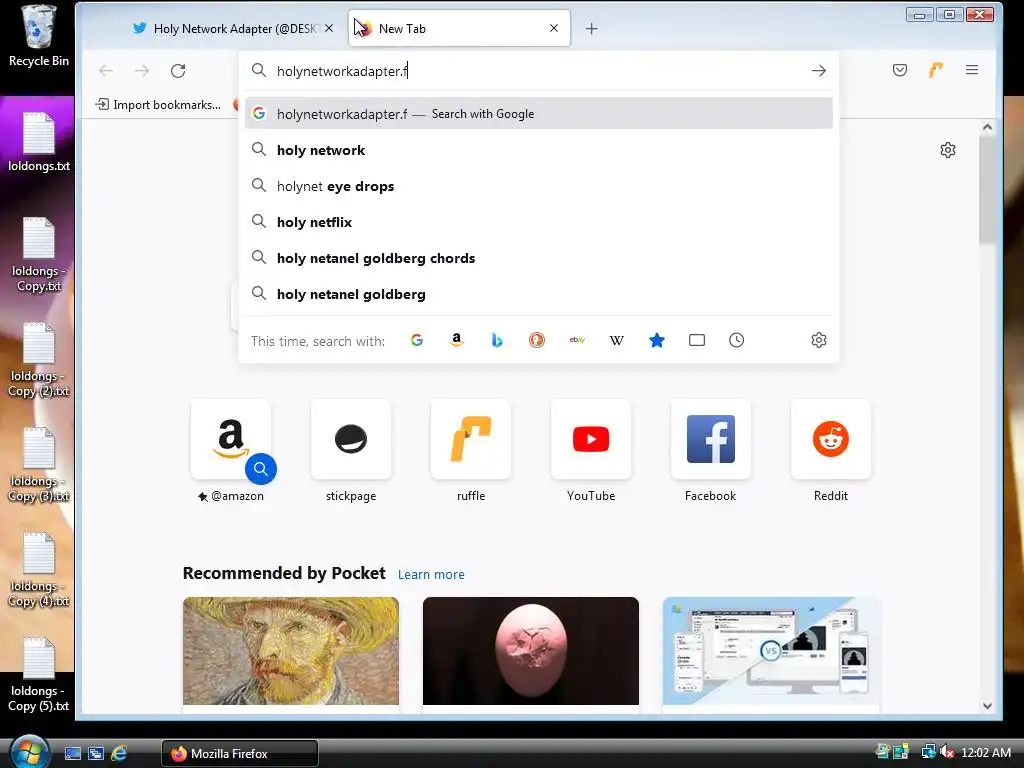Select loldongs - Copy (2).txt file icon

[x=39, y=360]
